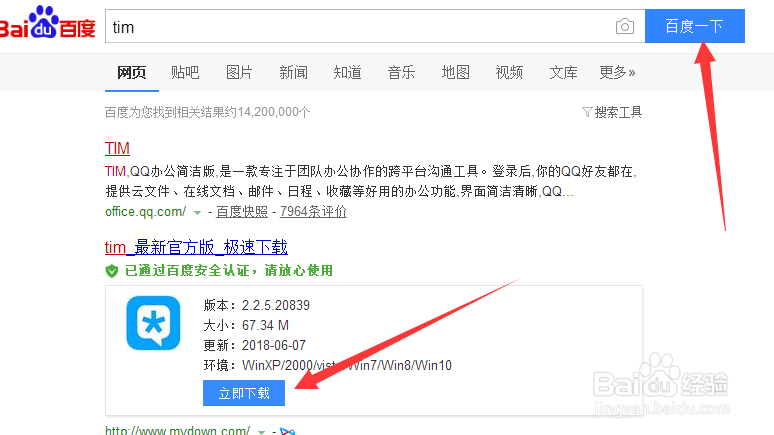
Task: Click the search box containing tim
Action: [375, 26]
